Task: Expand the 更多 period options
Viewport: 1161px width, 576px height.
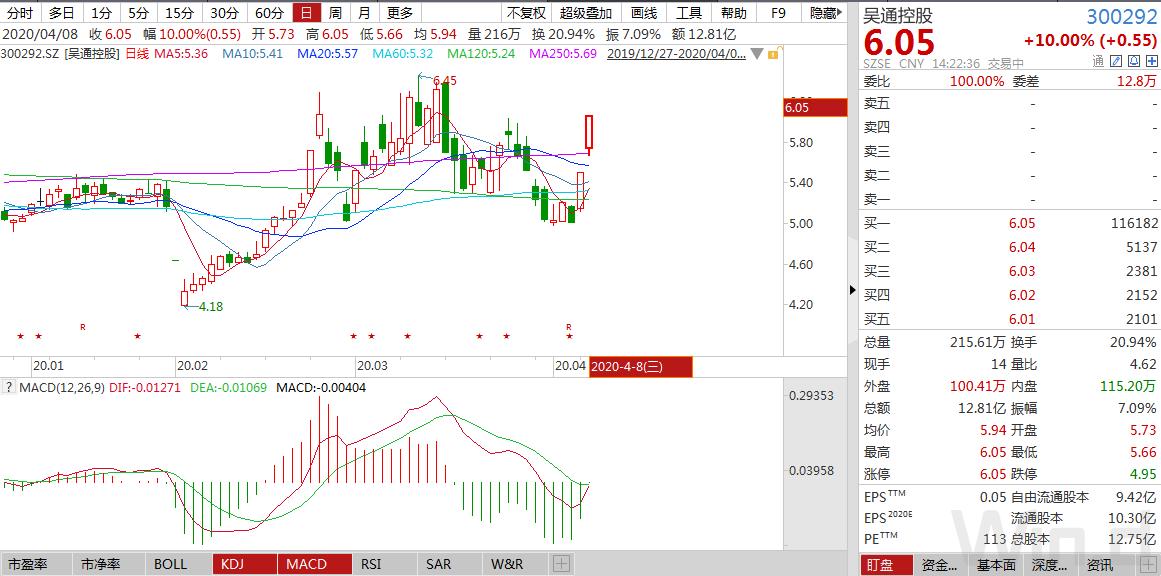Action: point(399,13)
